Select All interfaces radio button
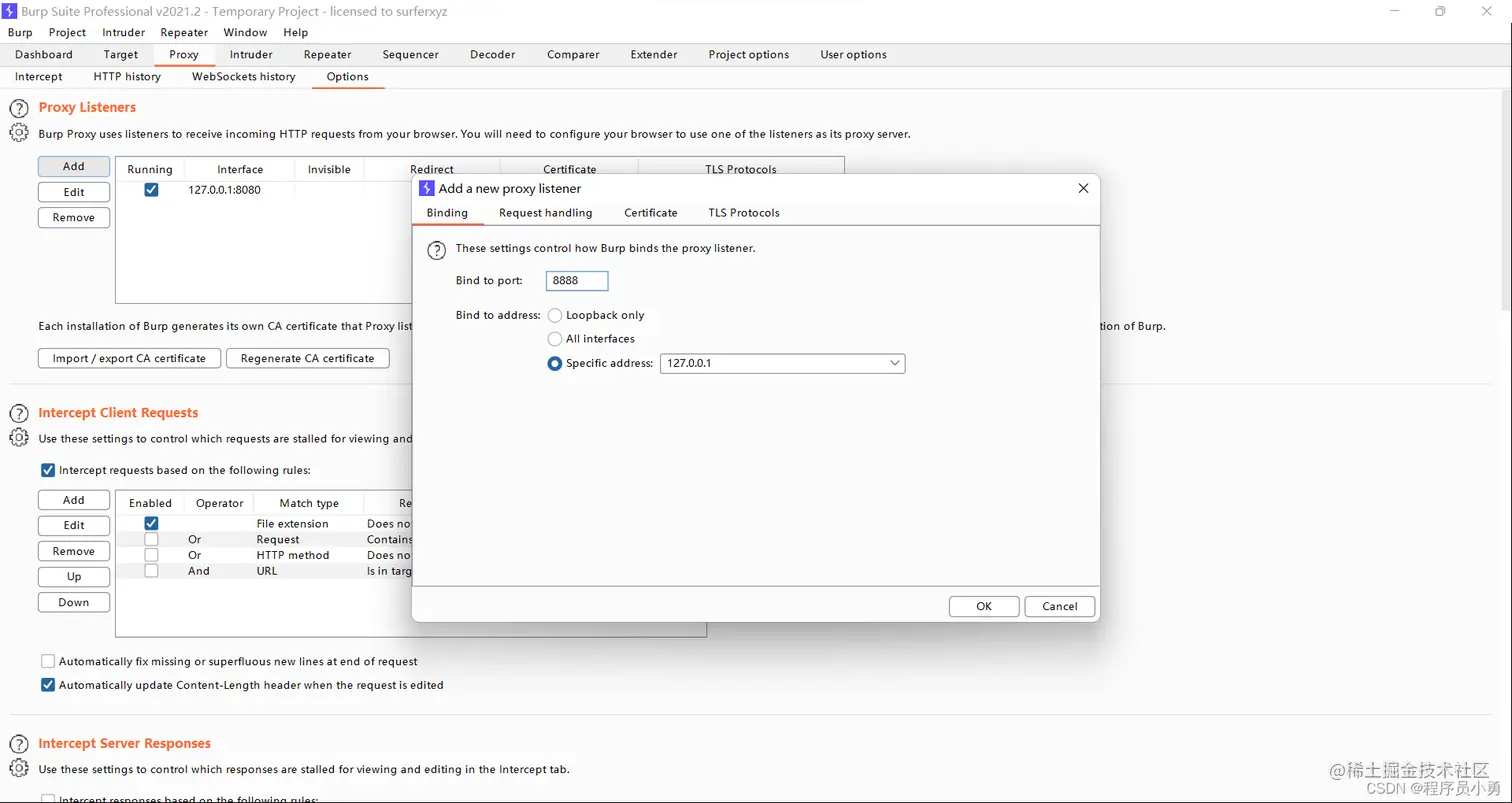Screen dimensions: 1512x803 pyautogui.click(x=555, y=339)
